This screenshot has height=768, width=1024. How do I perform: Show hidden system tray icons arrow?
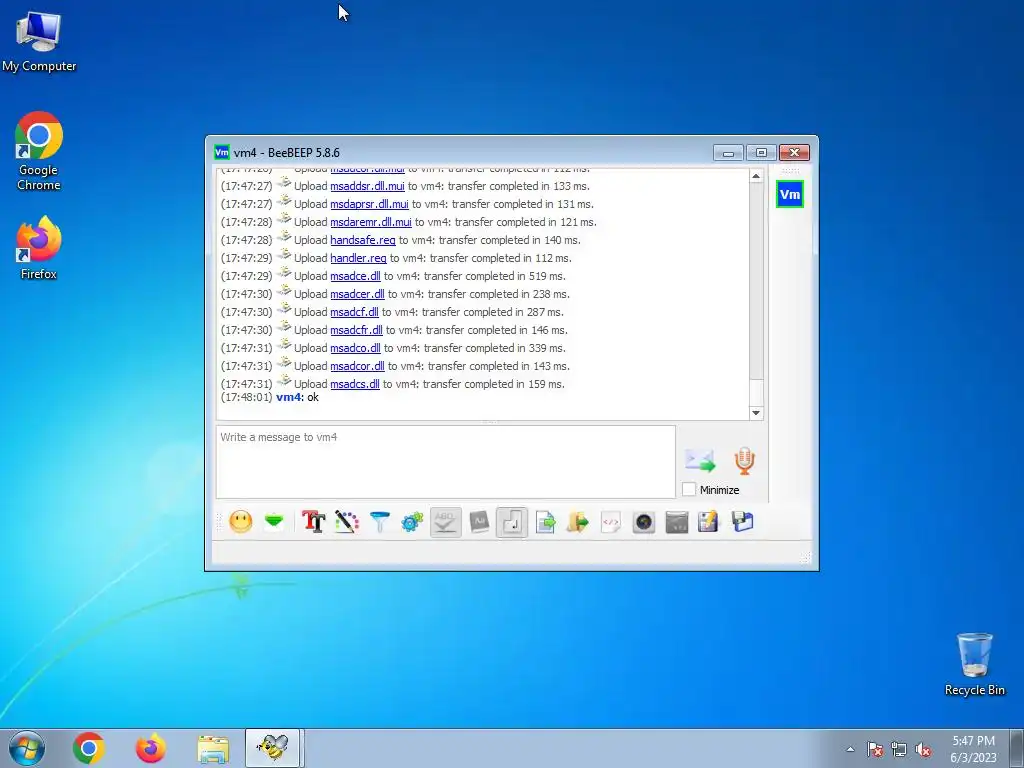pos(850,749)
